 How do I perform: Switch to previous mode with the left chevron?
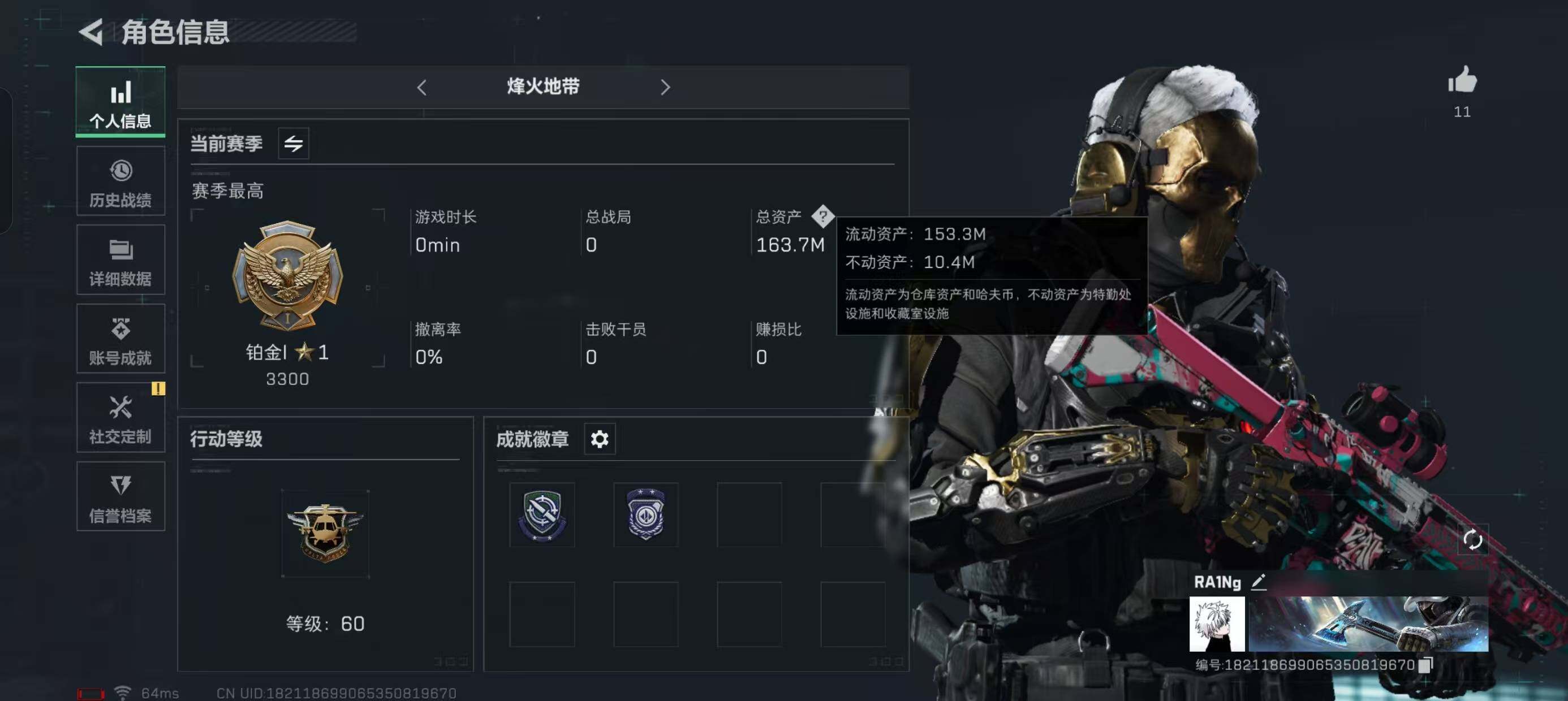422,88
